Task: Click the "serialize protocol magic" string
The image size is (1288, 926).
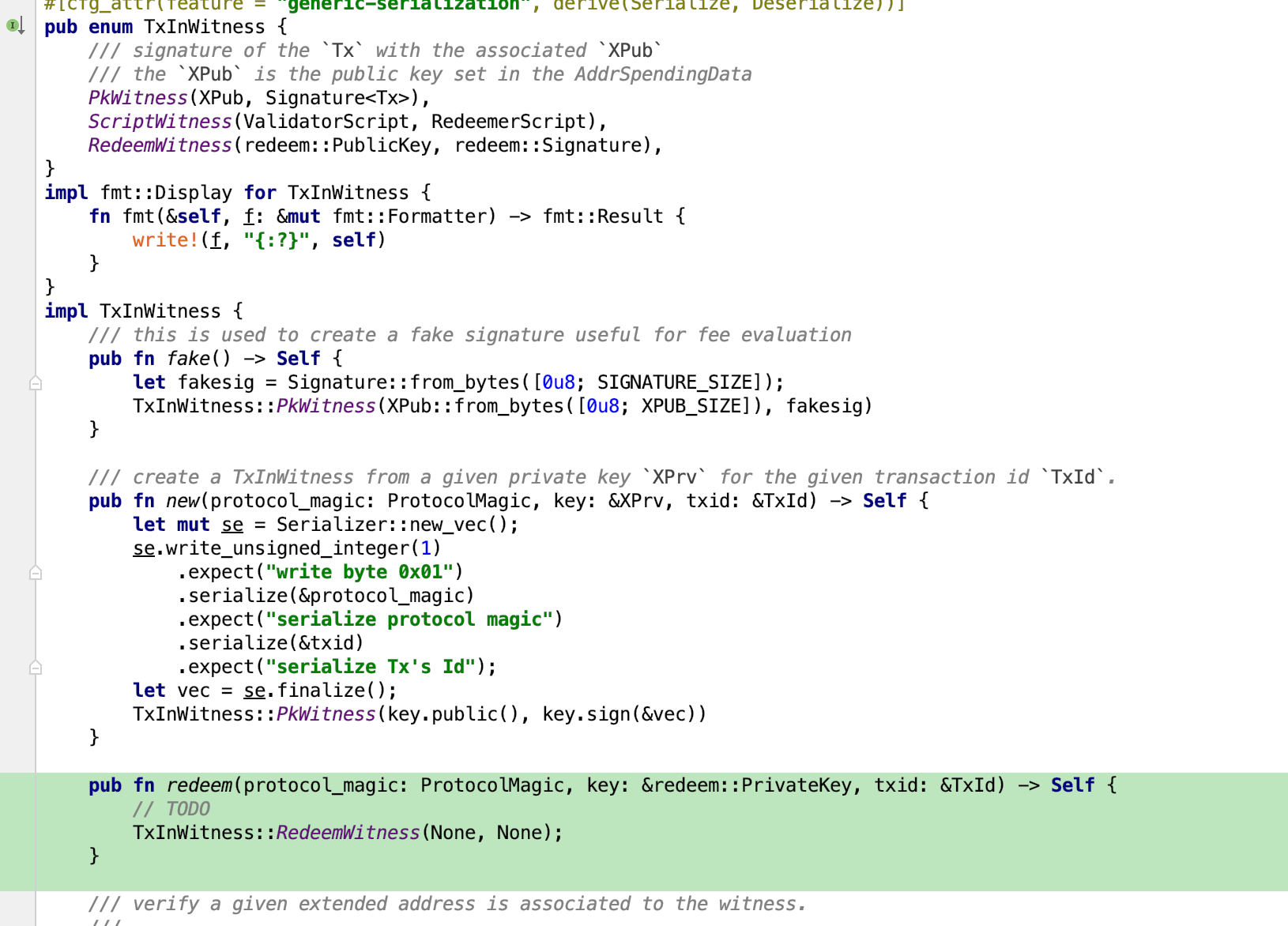Action: [x=409, y=619]
